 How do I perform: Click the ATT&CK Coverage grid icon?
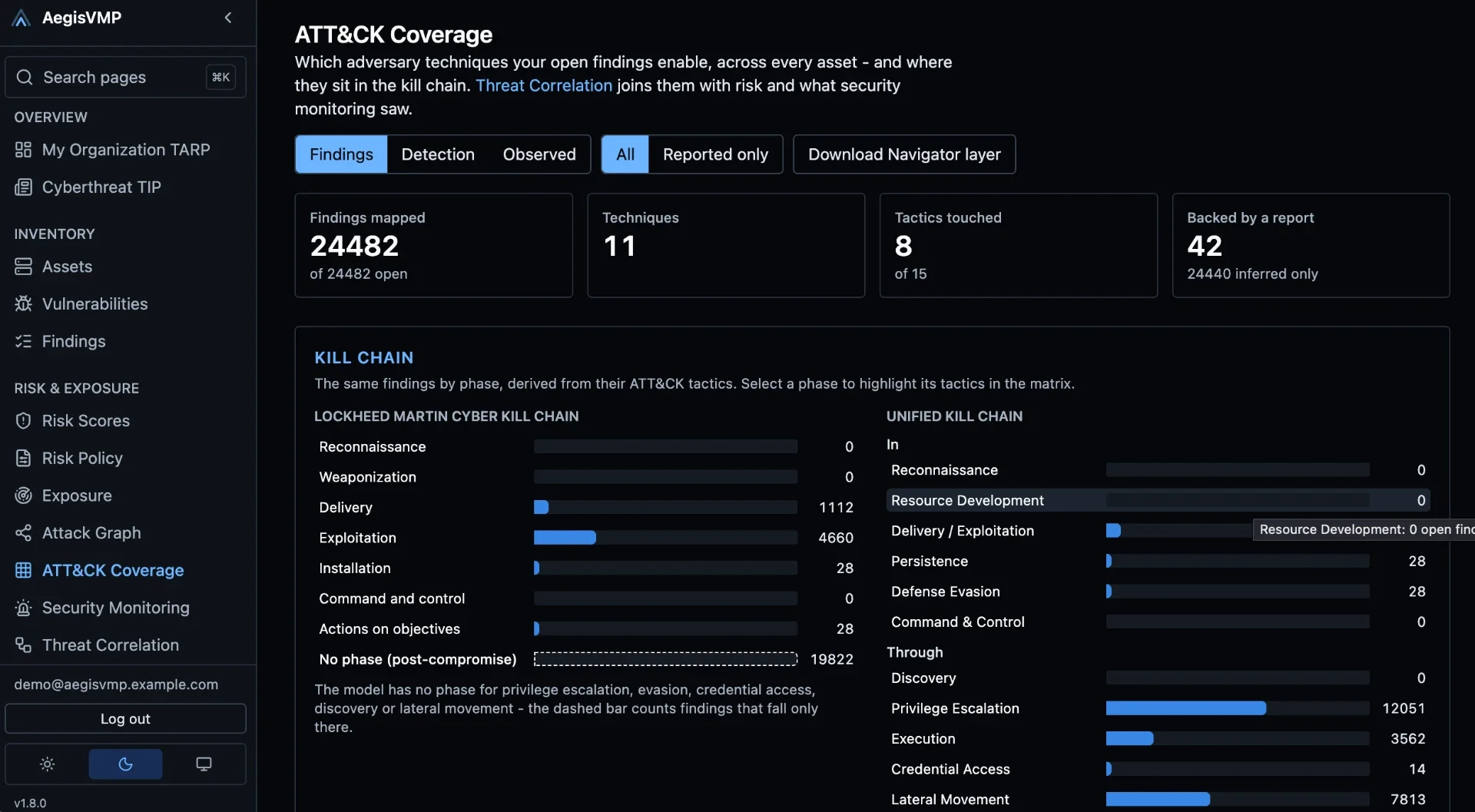click(x=23, y=570)
